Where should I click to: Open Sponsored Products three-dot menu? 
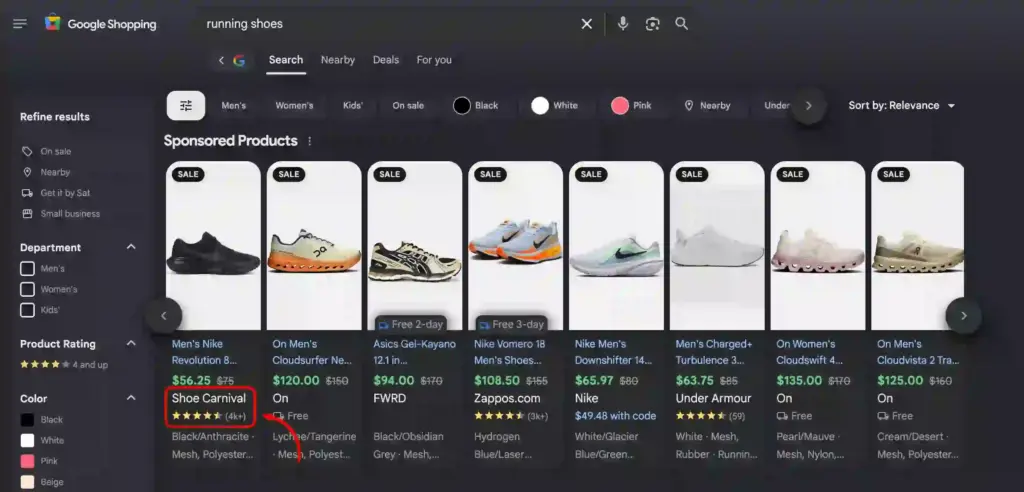click(x=310, y=141)
